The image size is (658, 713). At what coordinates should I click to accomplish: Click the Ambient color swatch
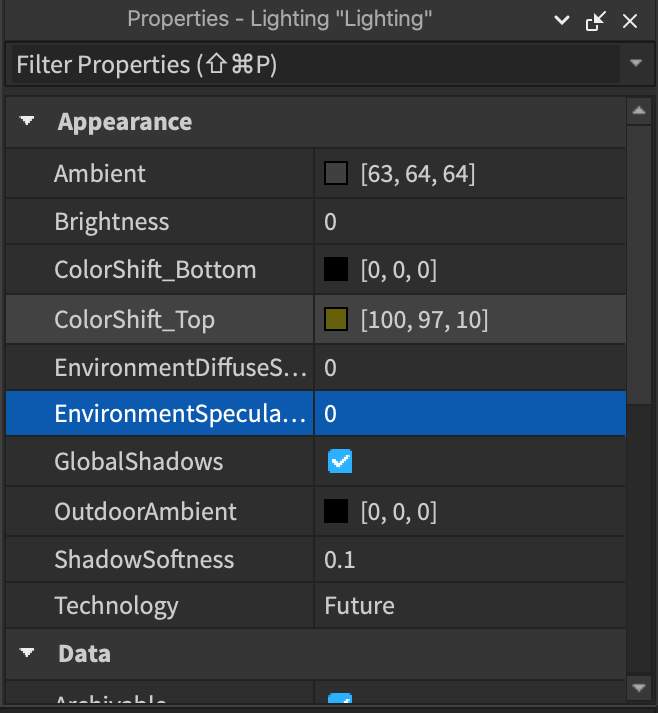pyautogui.click(x=336, y=174)
